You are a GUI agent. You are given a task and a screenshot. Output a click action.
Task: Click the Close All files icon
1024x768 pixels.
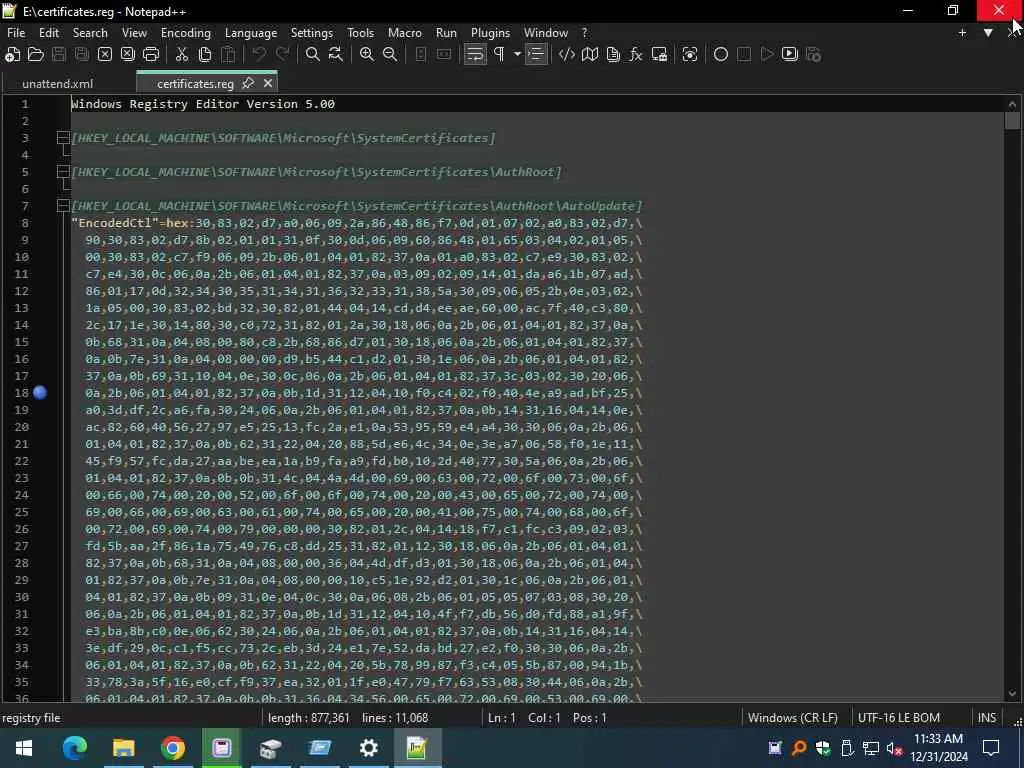tap(128, 55)
